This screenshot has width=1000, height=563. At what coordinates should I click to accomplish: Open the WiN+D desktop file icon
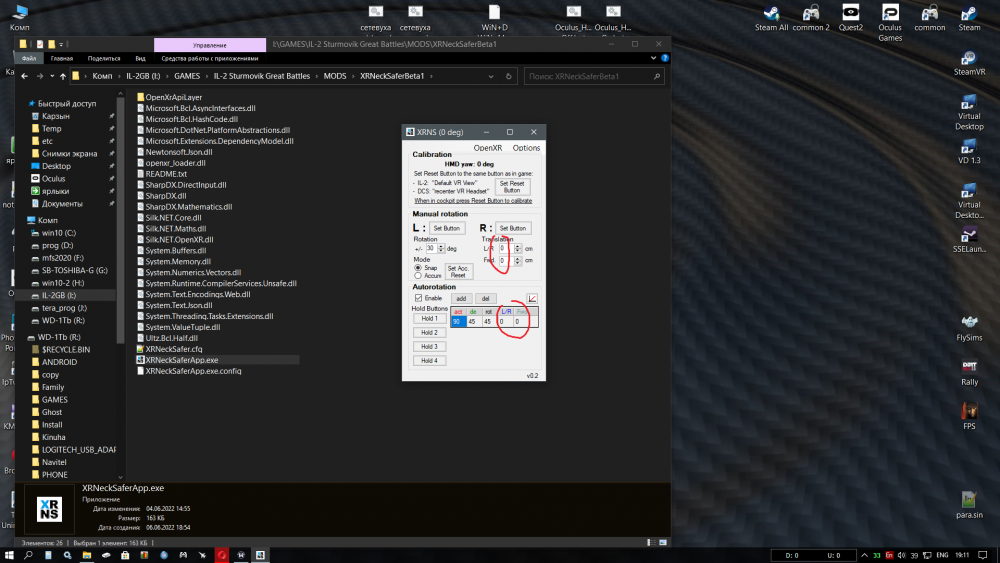pos(494,17)
